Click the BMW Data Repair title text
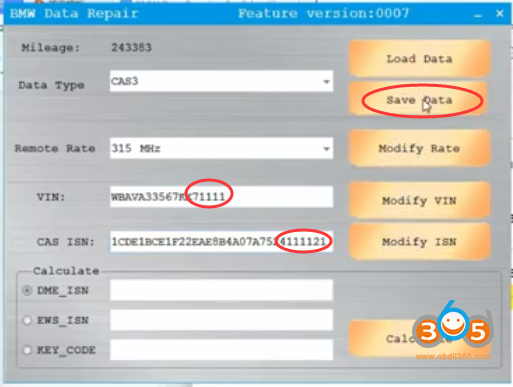This screenshot has height=387, width=513. pos(74,14)
